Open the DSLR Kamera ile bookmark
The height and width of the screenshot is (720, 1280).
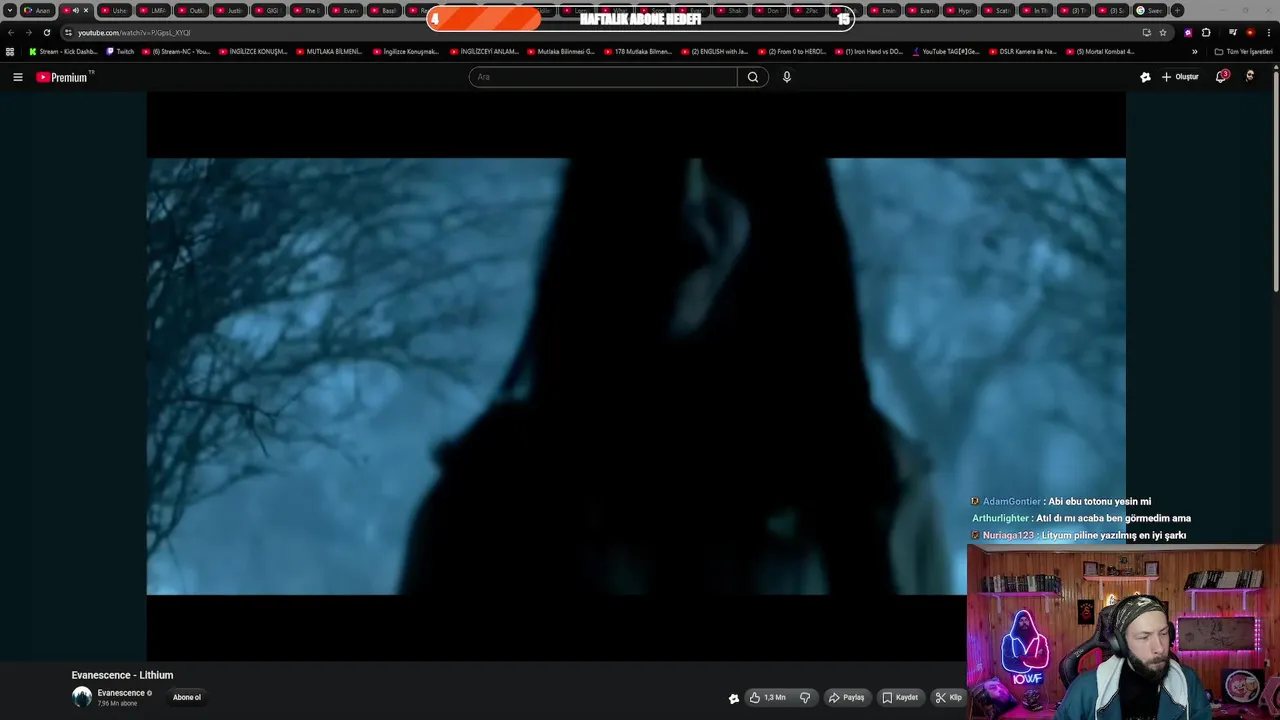1023,51
